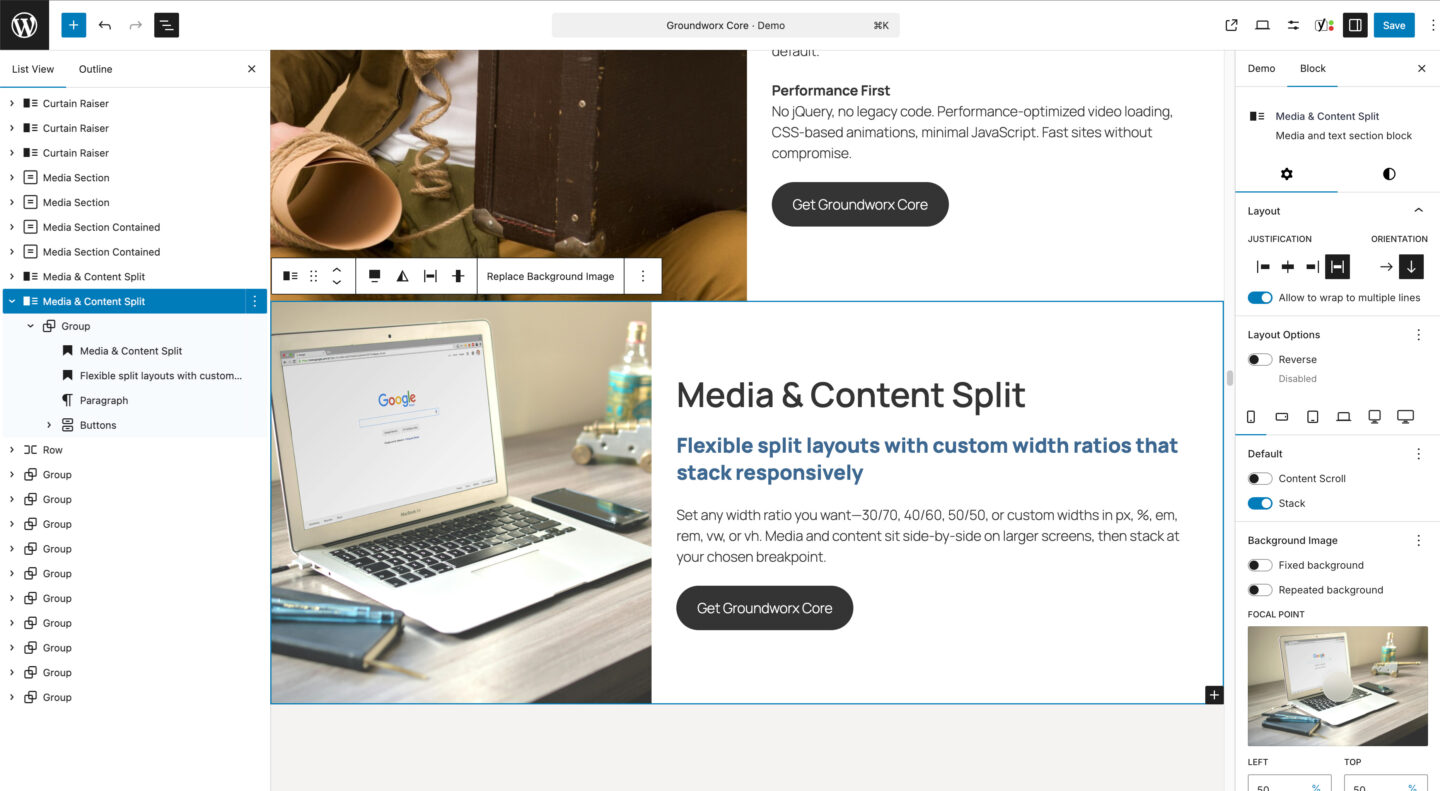
Task: Open the block settings gear icon
Action: tap(1287, 174)
